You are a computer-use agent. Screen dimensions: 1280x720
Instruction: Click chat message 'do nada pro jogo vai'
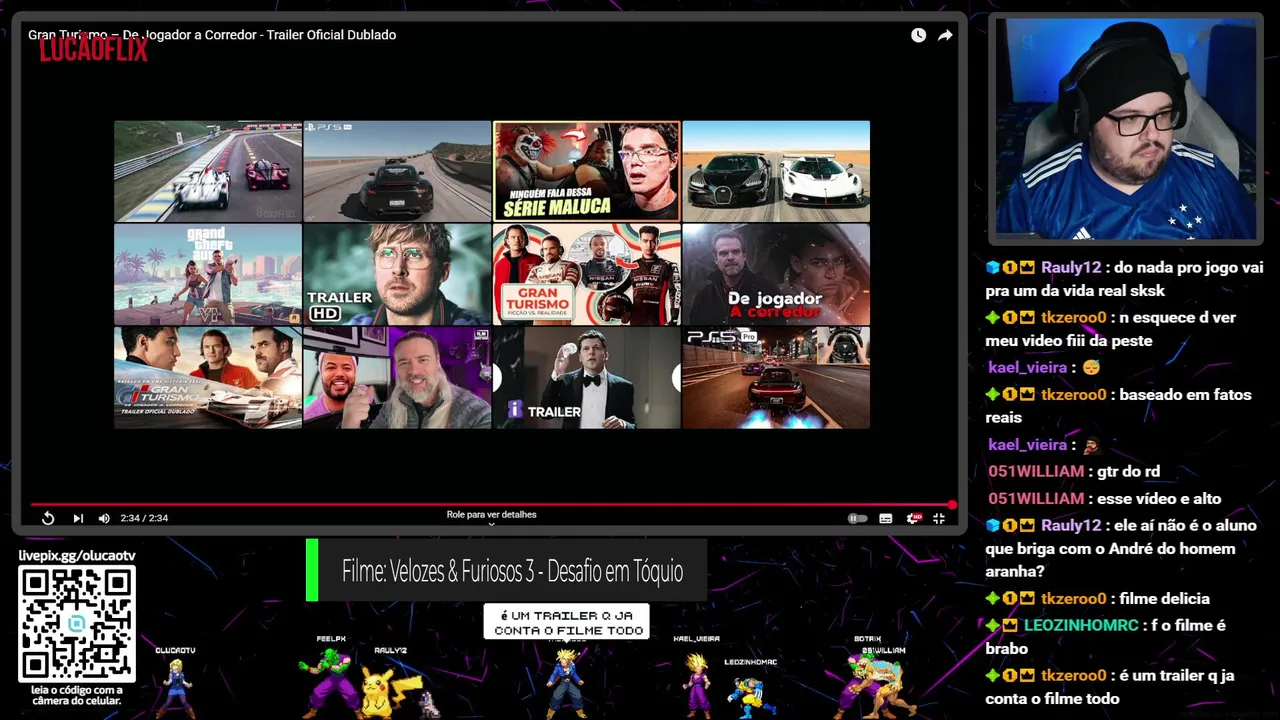1124,279
